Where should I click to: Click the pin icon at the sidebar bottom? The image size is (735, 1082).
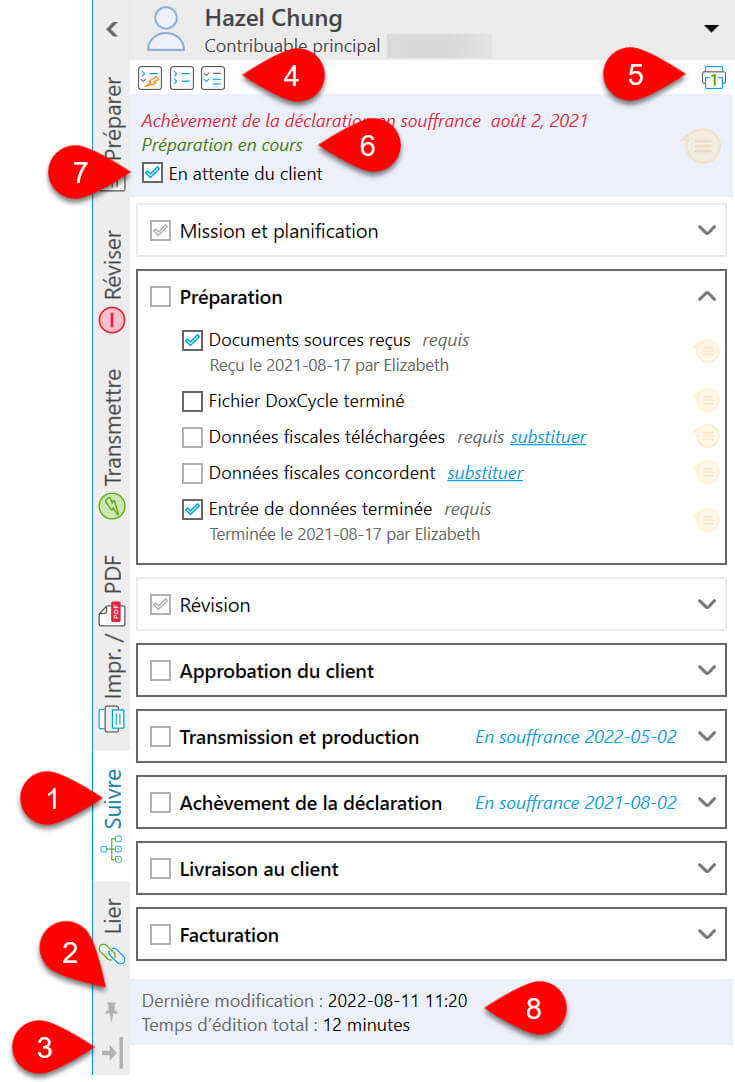click(111, 1011)
